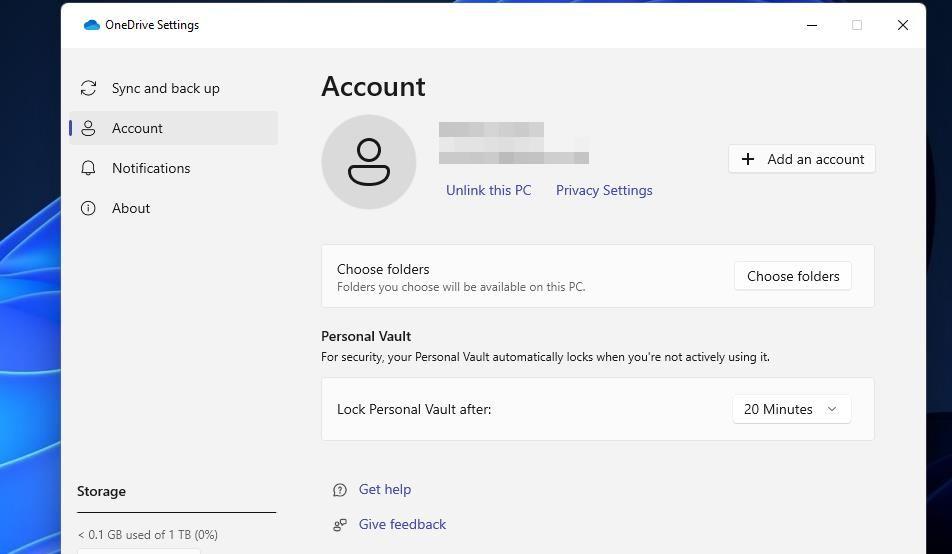Image resolution: width=952 pixels, height=554 pixels.
Task: Open the Privacy Settings link
Action: (604, 190)
